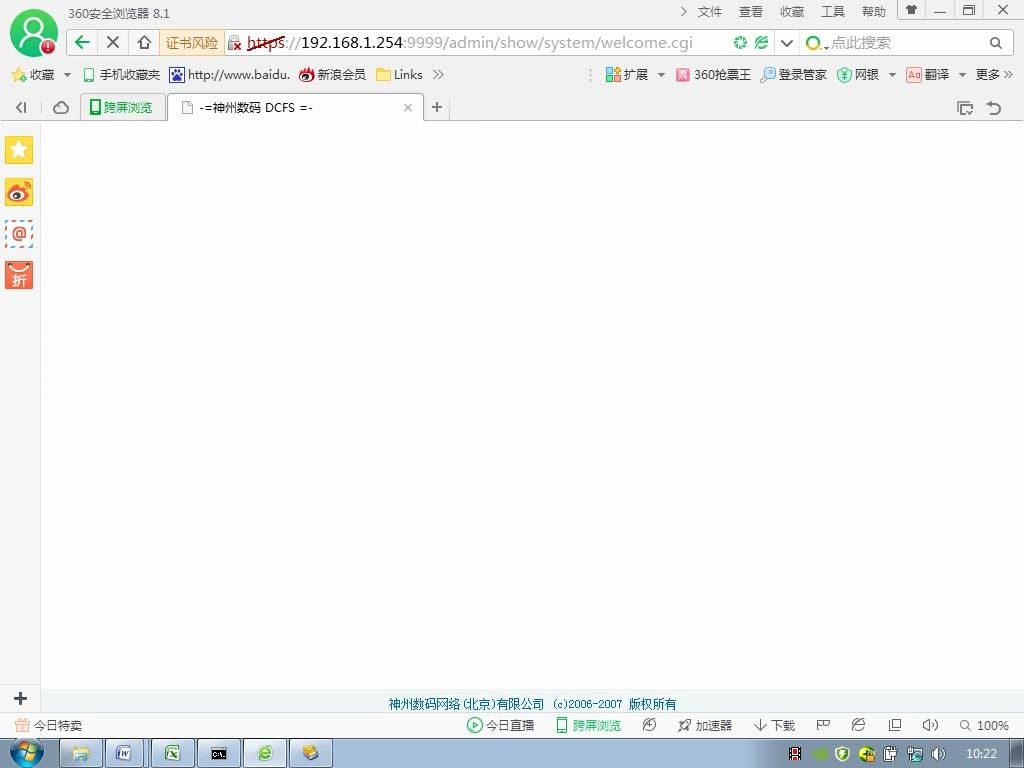This screenshot has height=768, width=1024.
Task: Open 登录管家 extension
Action: (x=793, y=74)
